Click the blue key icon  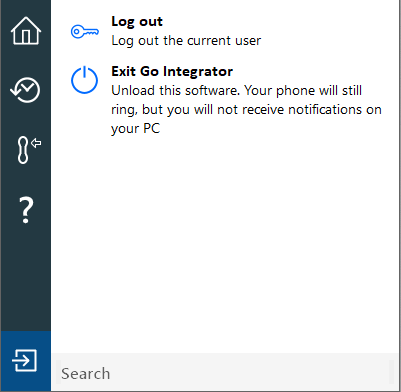(85, 32)
